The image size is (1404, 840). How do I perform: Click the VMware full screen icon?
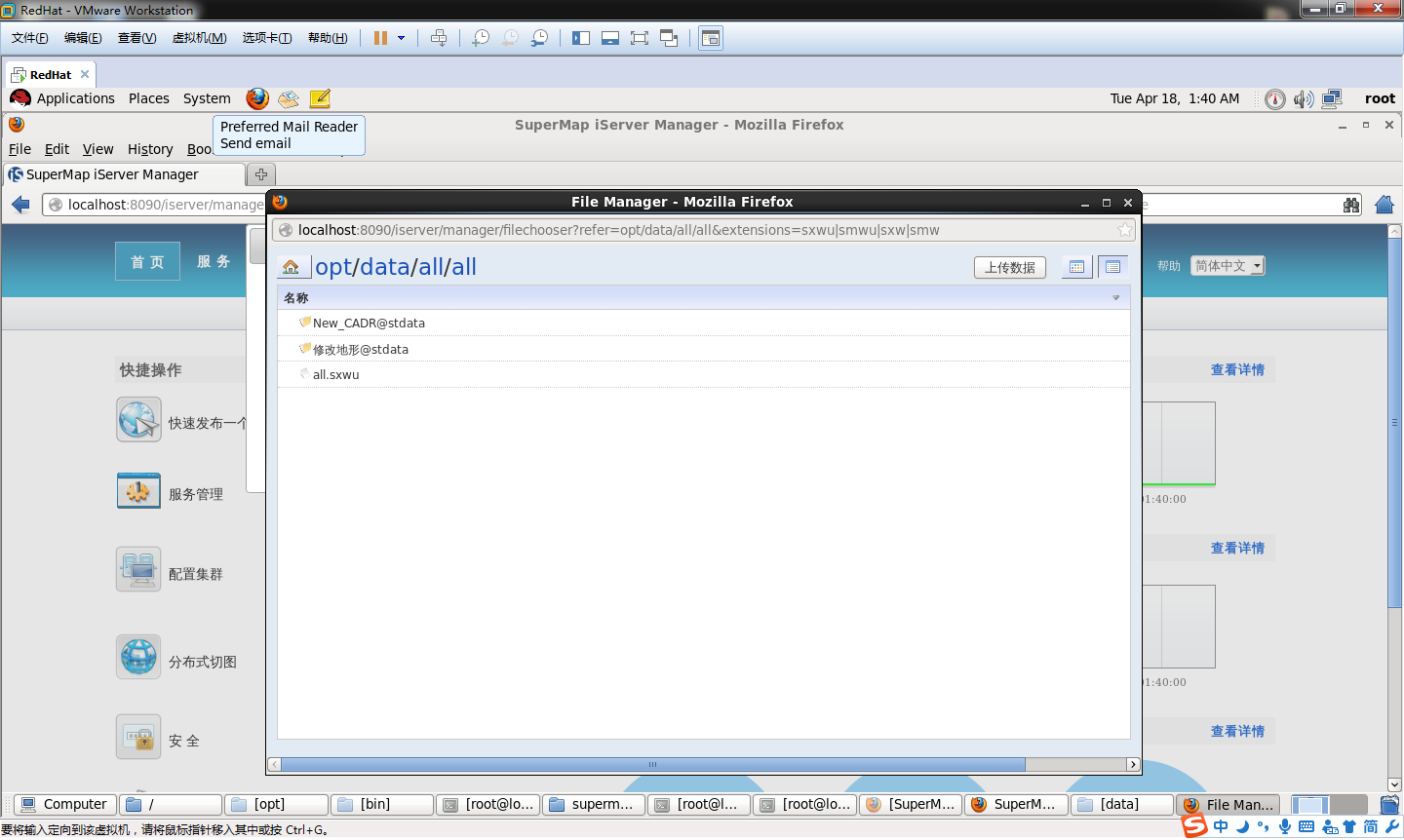pos(640,38)
